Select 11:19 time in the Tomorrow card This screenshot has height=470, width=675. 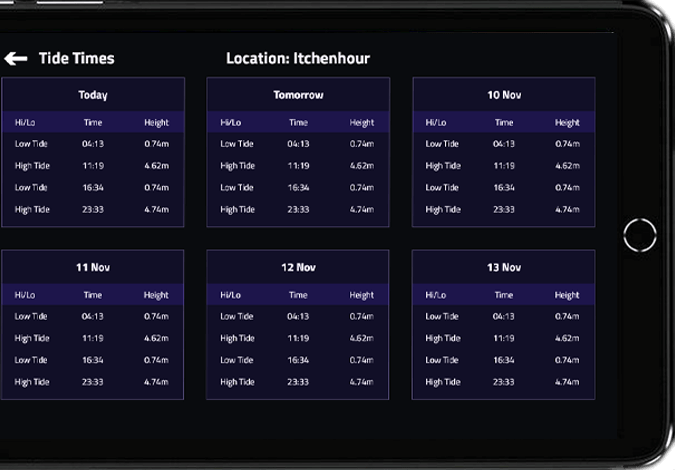[298, 166]
